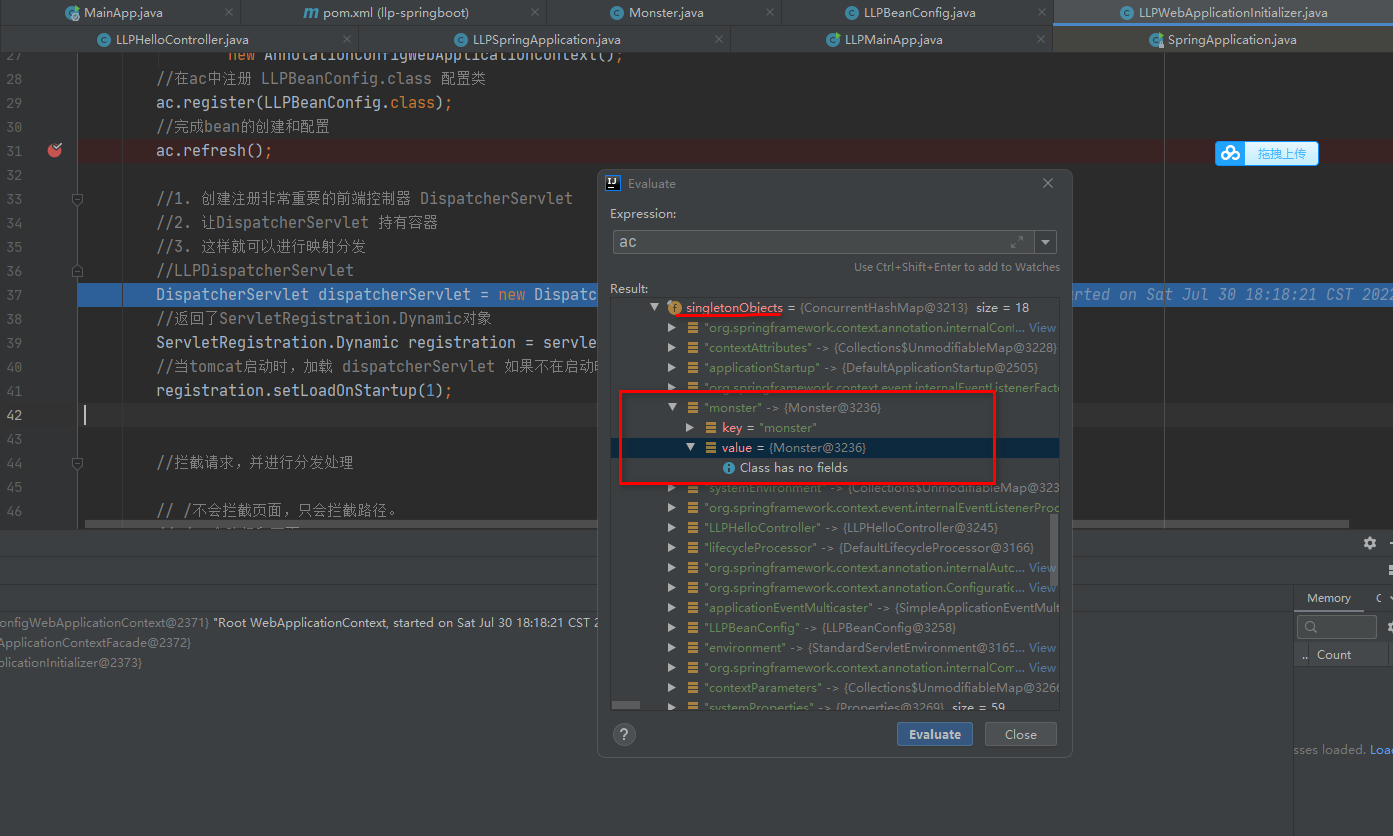Click View link on internalAutc... row

tap(1043, 567)
